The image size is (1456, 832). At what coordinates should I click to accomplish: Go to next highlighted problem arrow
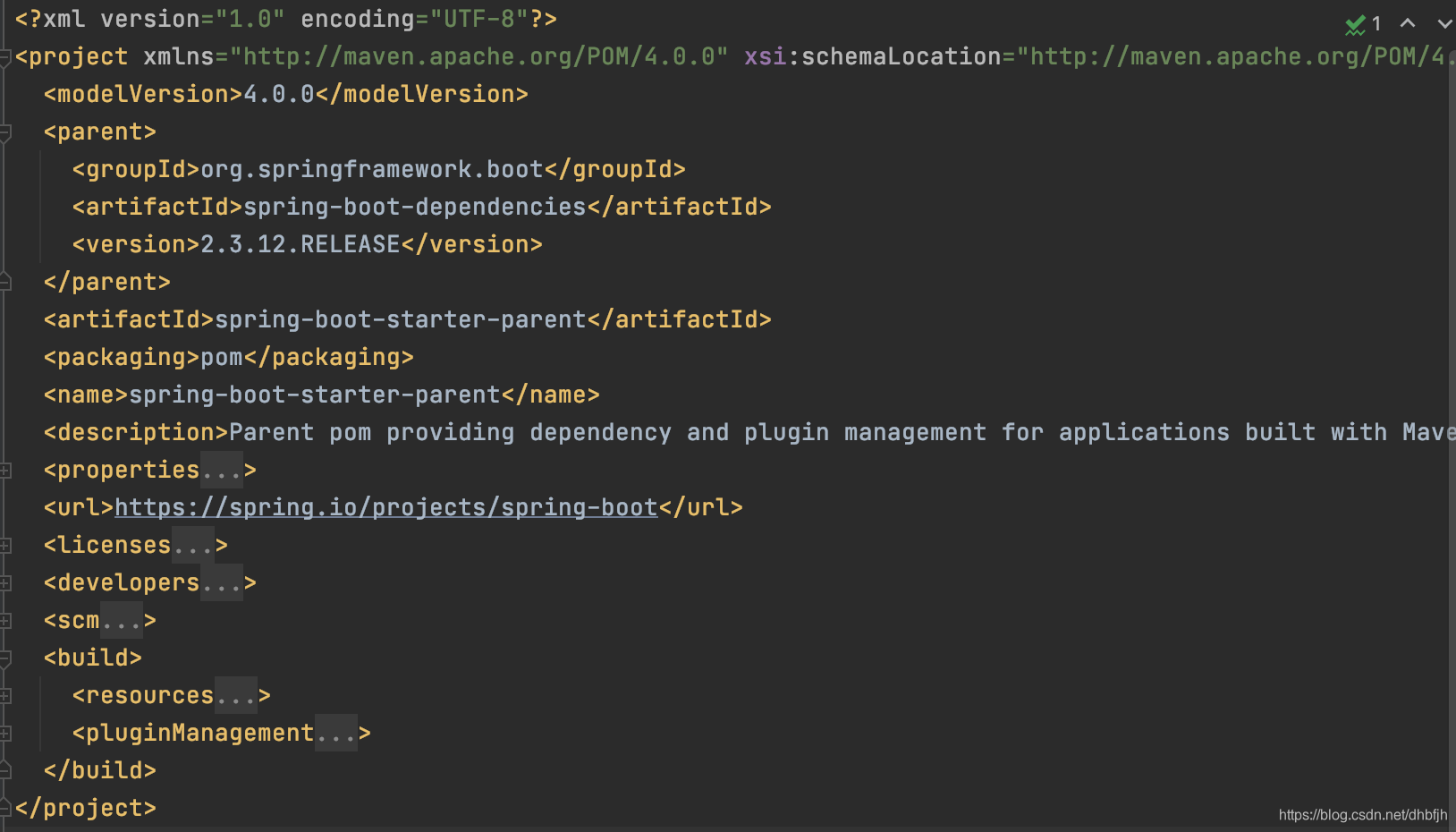coord(1444,23)
